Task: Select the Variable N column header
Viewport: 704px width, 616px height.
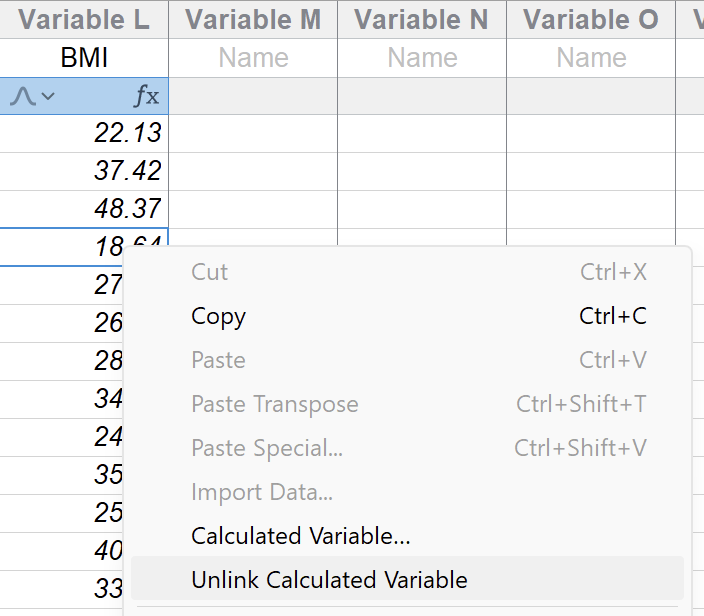Action: point(422,19)
